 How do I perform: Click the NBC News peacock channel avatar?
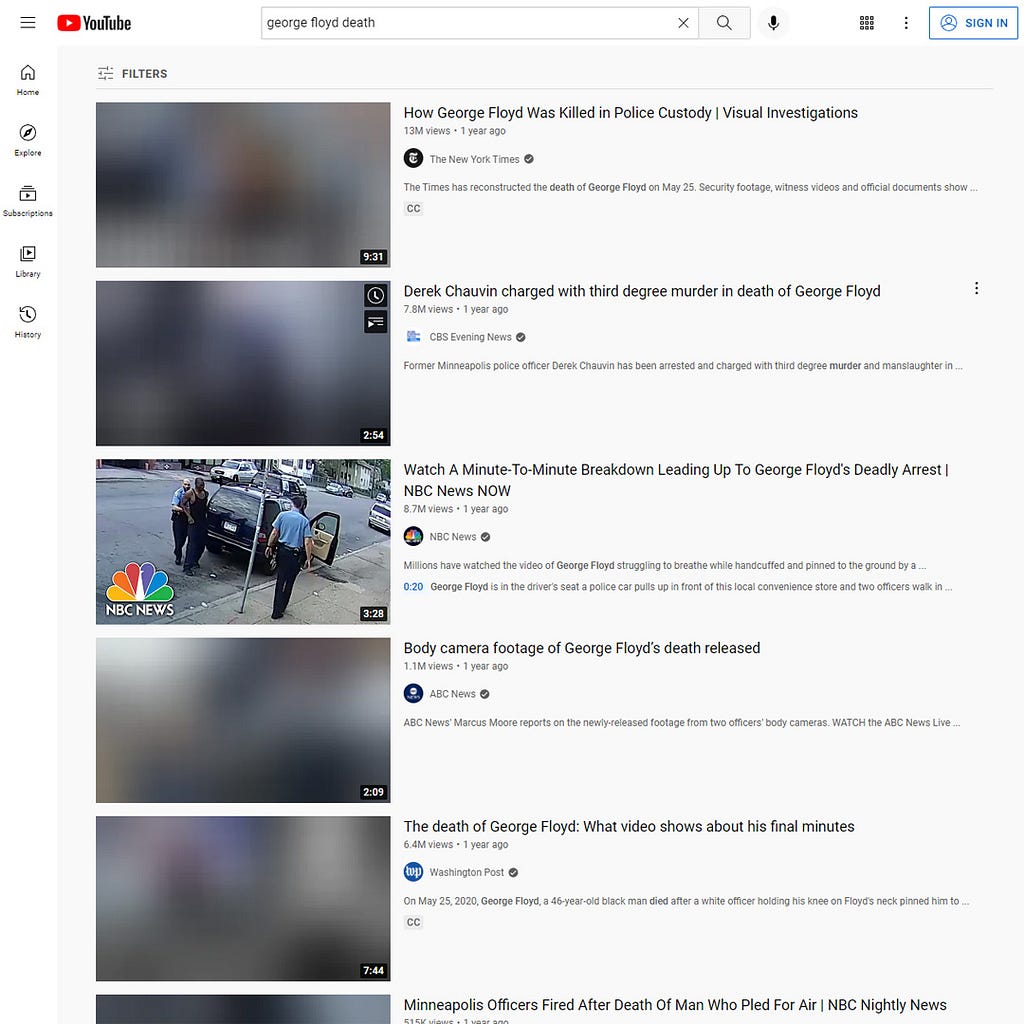tap(413, 536)
